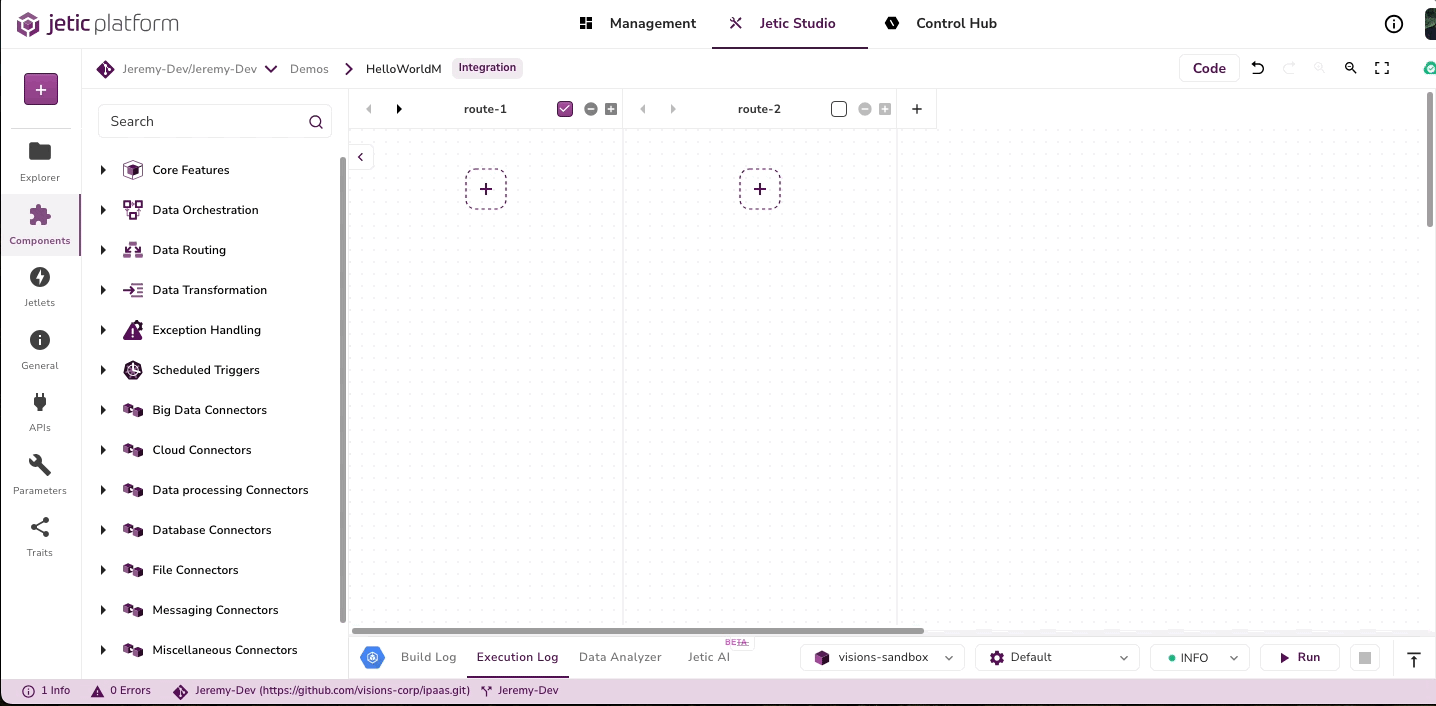Image resolution: width=1436 pixels, height=706 pixels.
Task: Open the Traits share panel
Action: pos(40,536)
